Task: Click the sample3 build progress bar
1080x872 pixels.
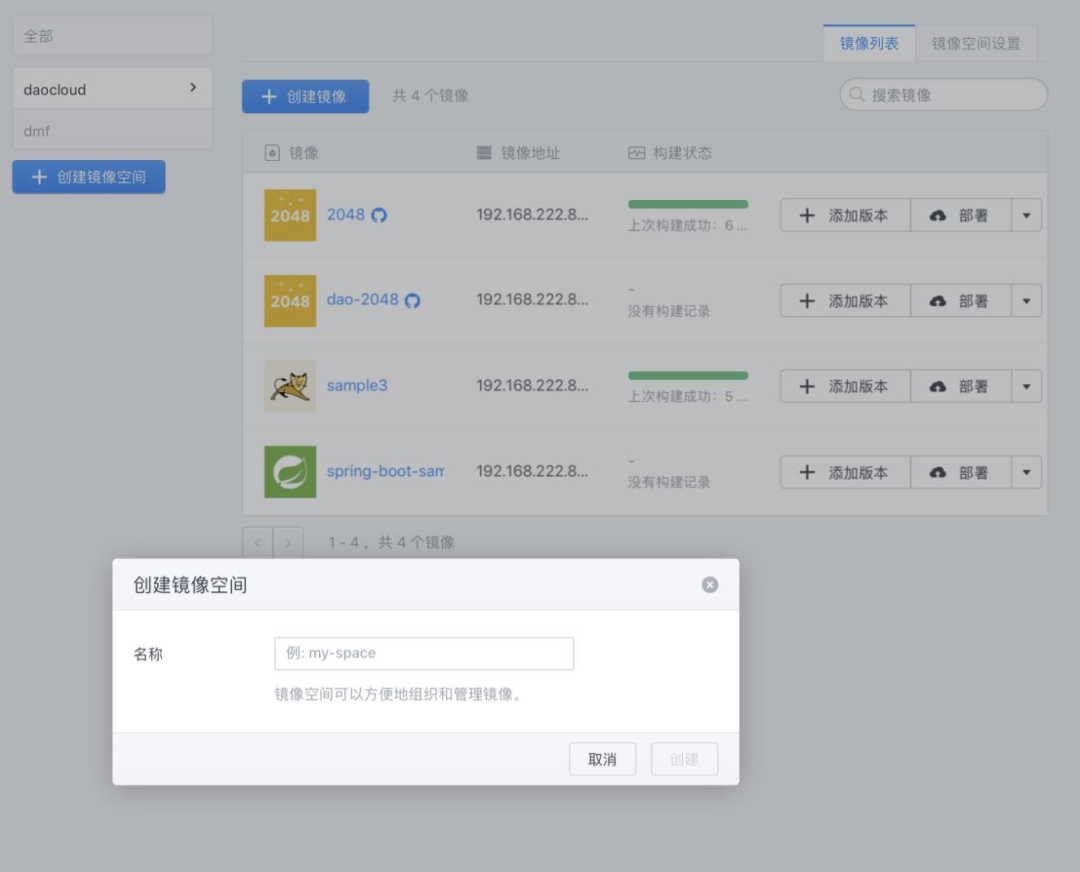Action: [688, 375]
